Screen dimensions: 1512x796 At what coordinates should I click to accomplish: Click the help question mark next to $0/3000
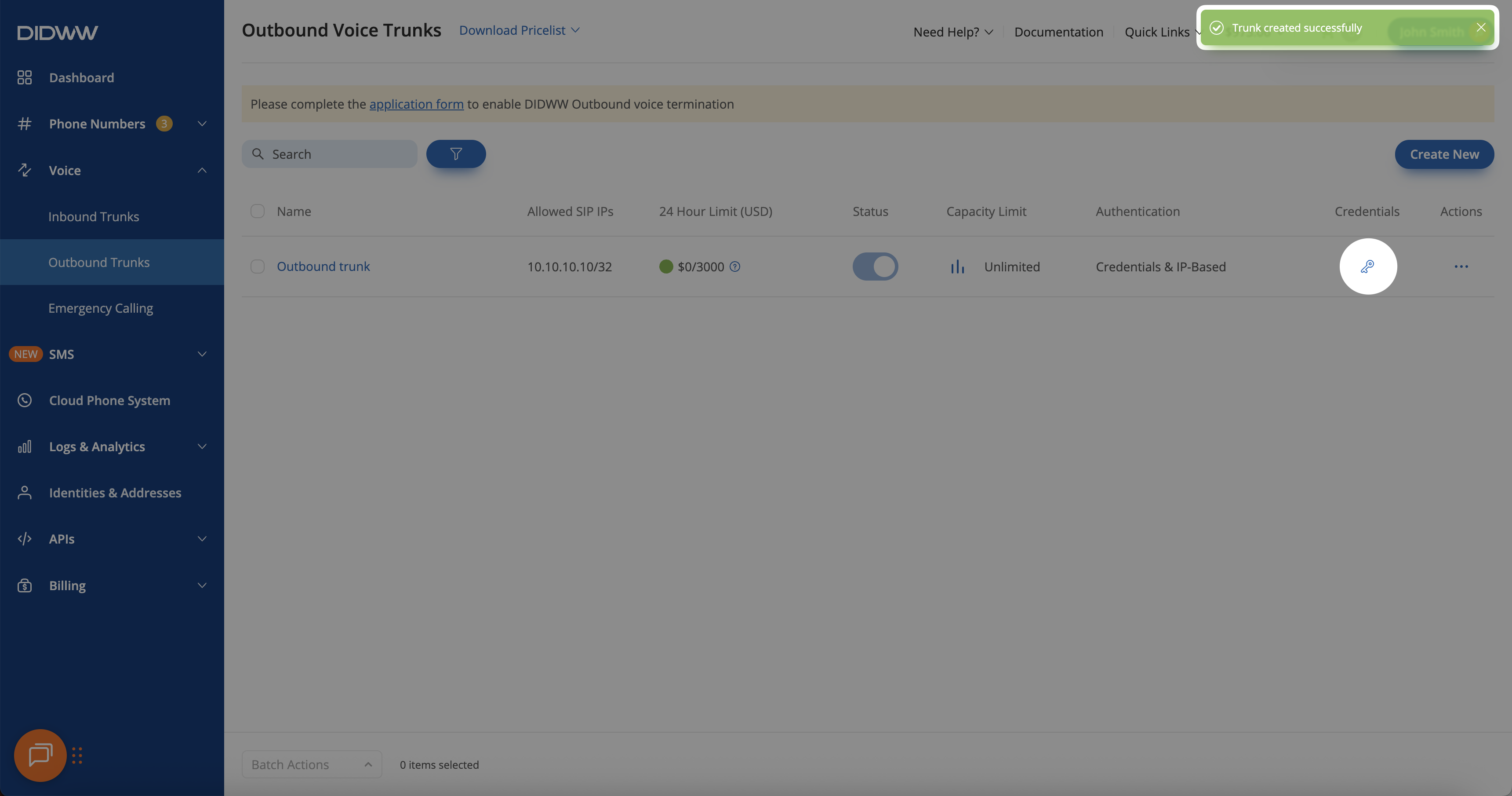click(735, 267)
